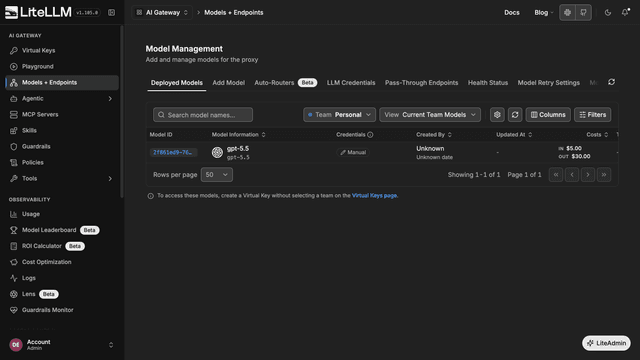Click the GitHub icon in header
The height and width of the screenshot is (360, 640).
tap(583, 13)
